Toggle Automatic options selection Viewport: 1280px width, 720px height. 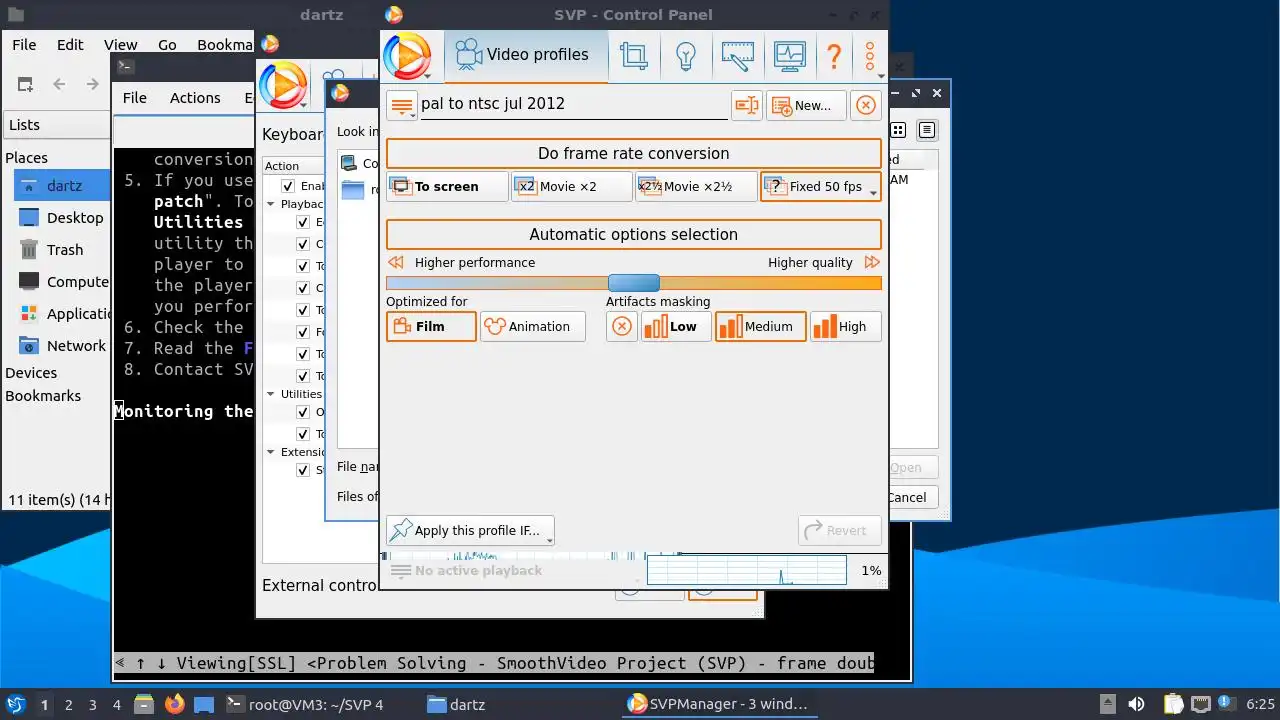click(634, 234)
